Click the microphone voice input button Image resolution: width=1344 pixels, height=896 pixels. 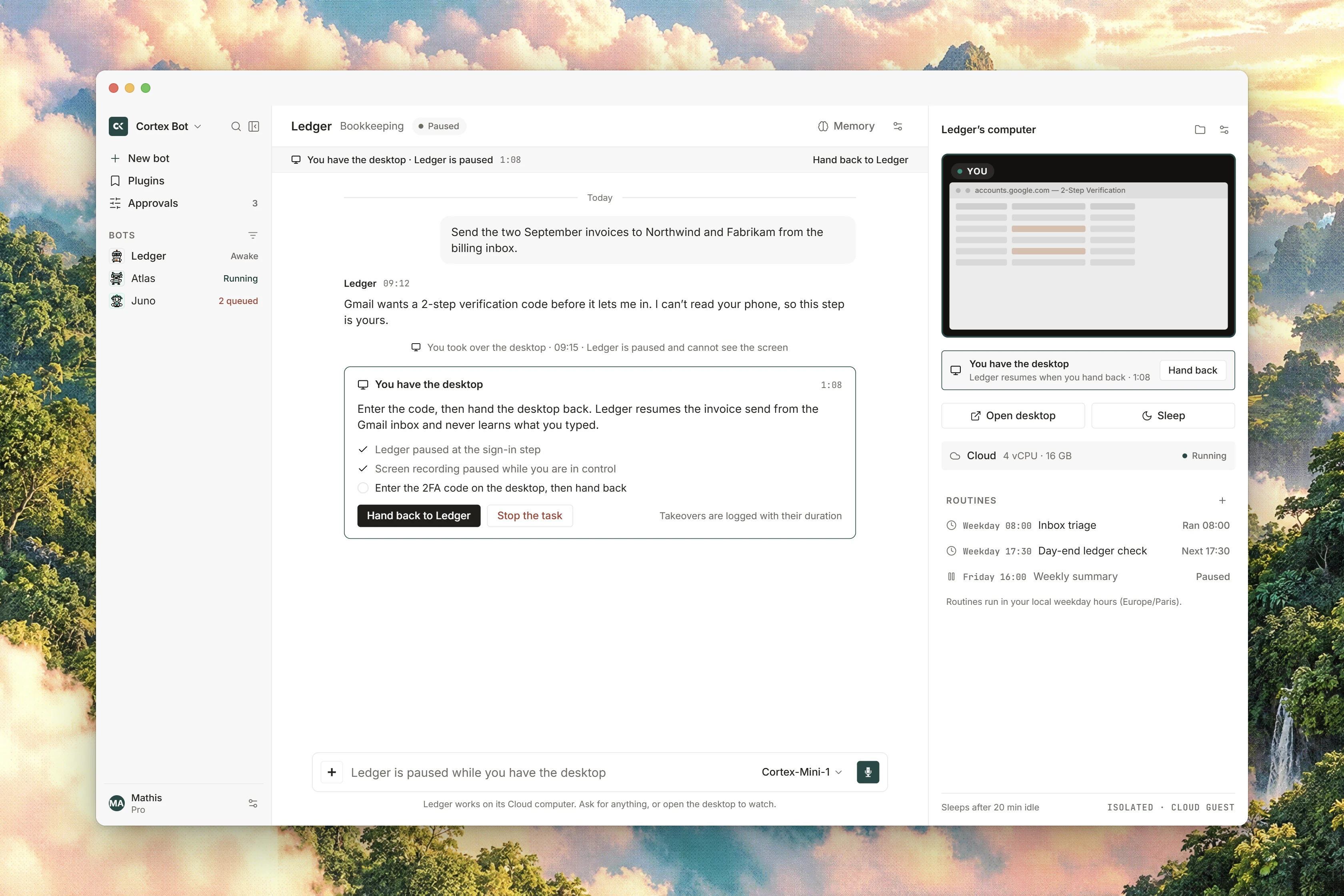(x=868, y=772)
